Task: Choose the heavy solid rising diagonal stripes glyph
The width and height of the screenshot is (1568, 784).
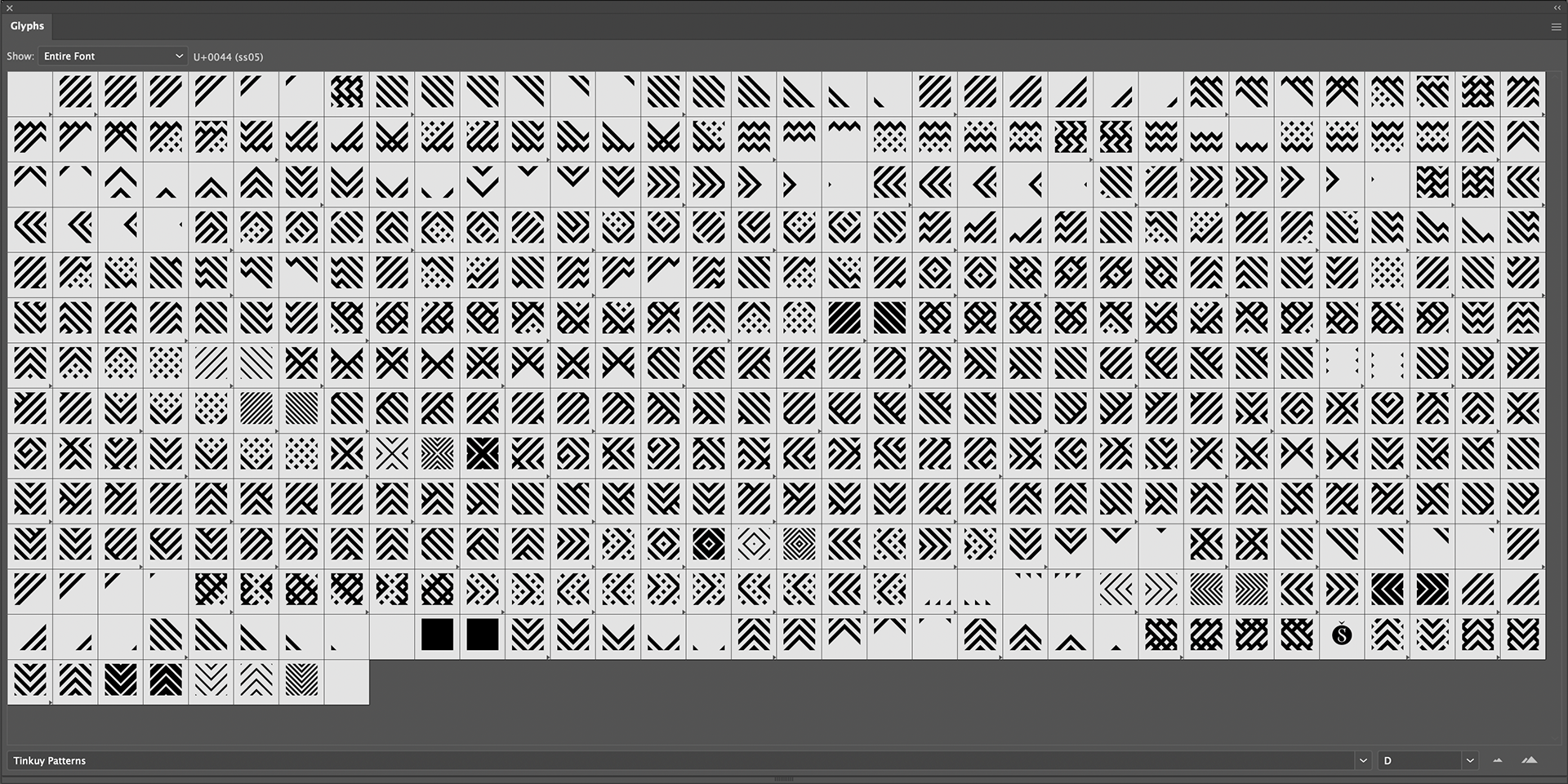Action: point(844,318)
